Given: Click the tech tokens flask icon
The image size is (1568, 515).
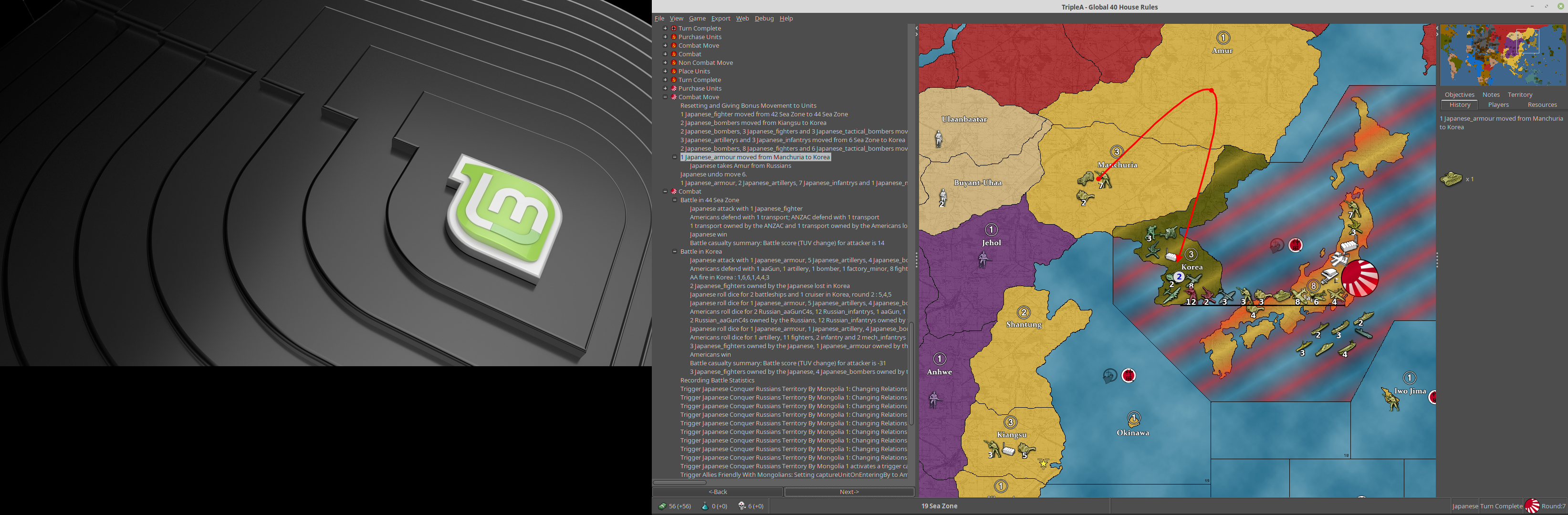Looking at the screenshot, I should click(x=705, y=506).
